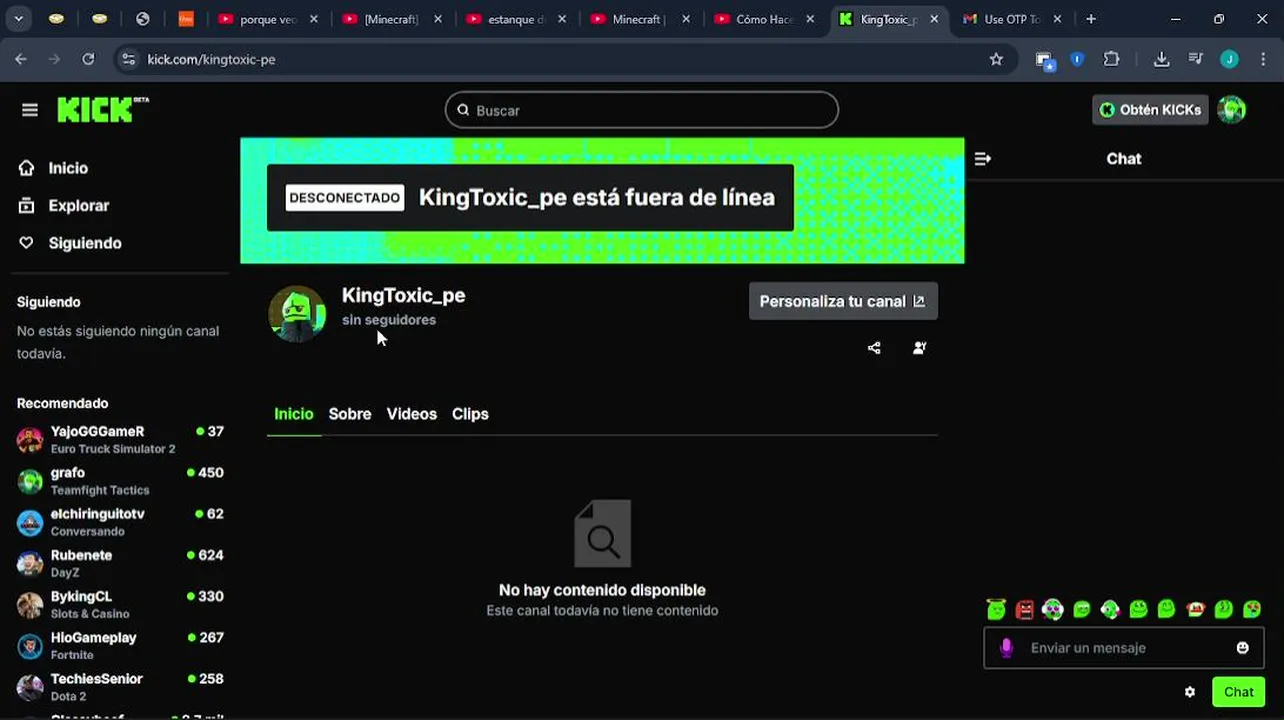Click the Obtén KICKs button
Viewport: 1284px width, 720px height.
(1150, 110)
